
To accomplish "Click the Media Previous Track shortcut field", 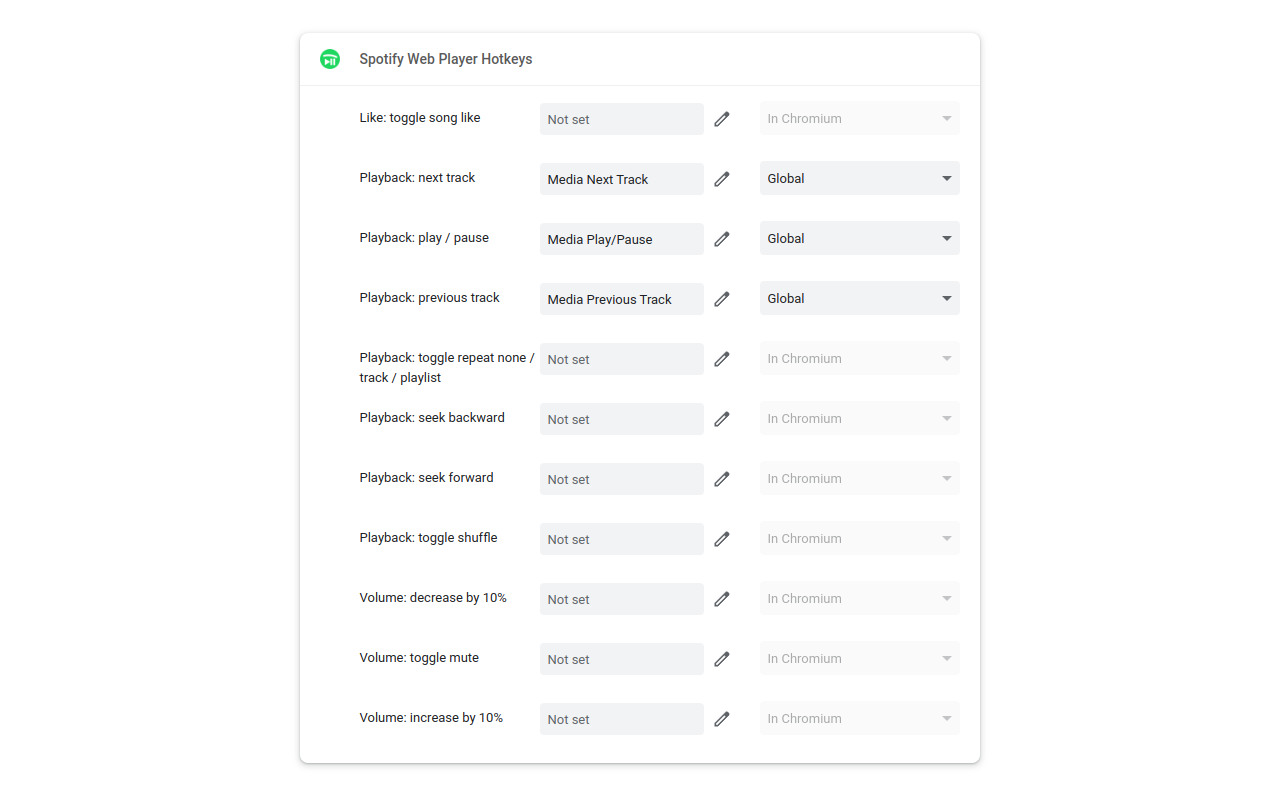I will click(622, 299).
